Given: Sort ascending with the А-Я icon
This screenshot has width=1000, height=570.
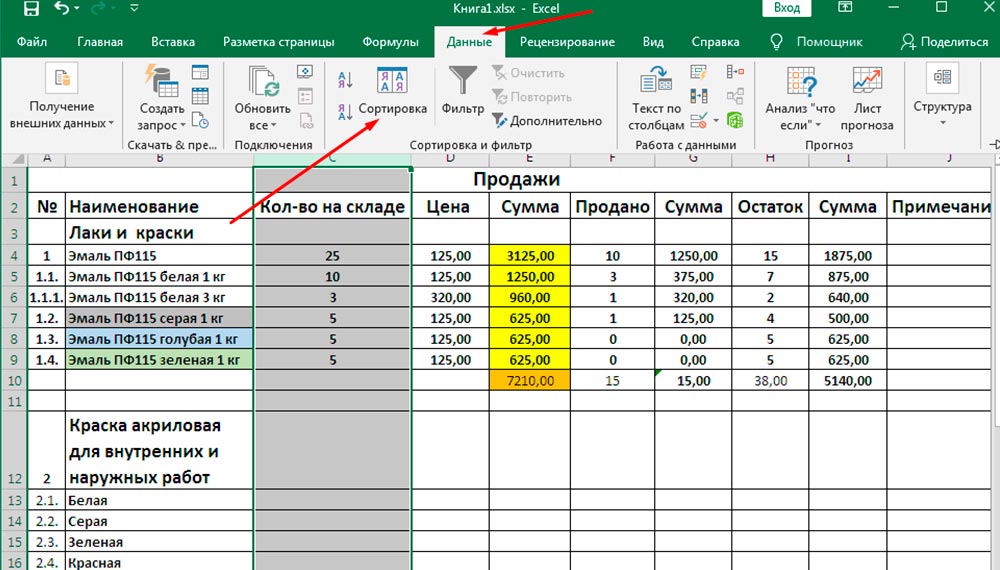Looking at the screenshot, I should 345,80.
